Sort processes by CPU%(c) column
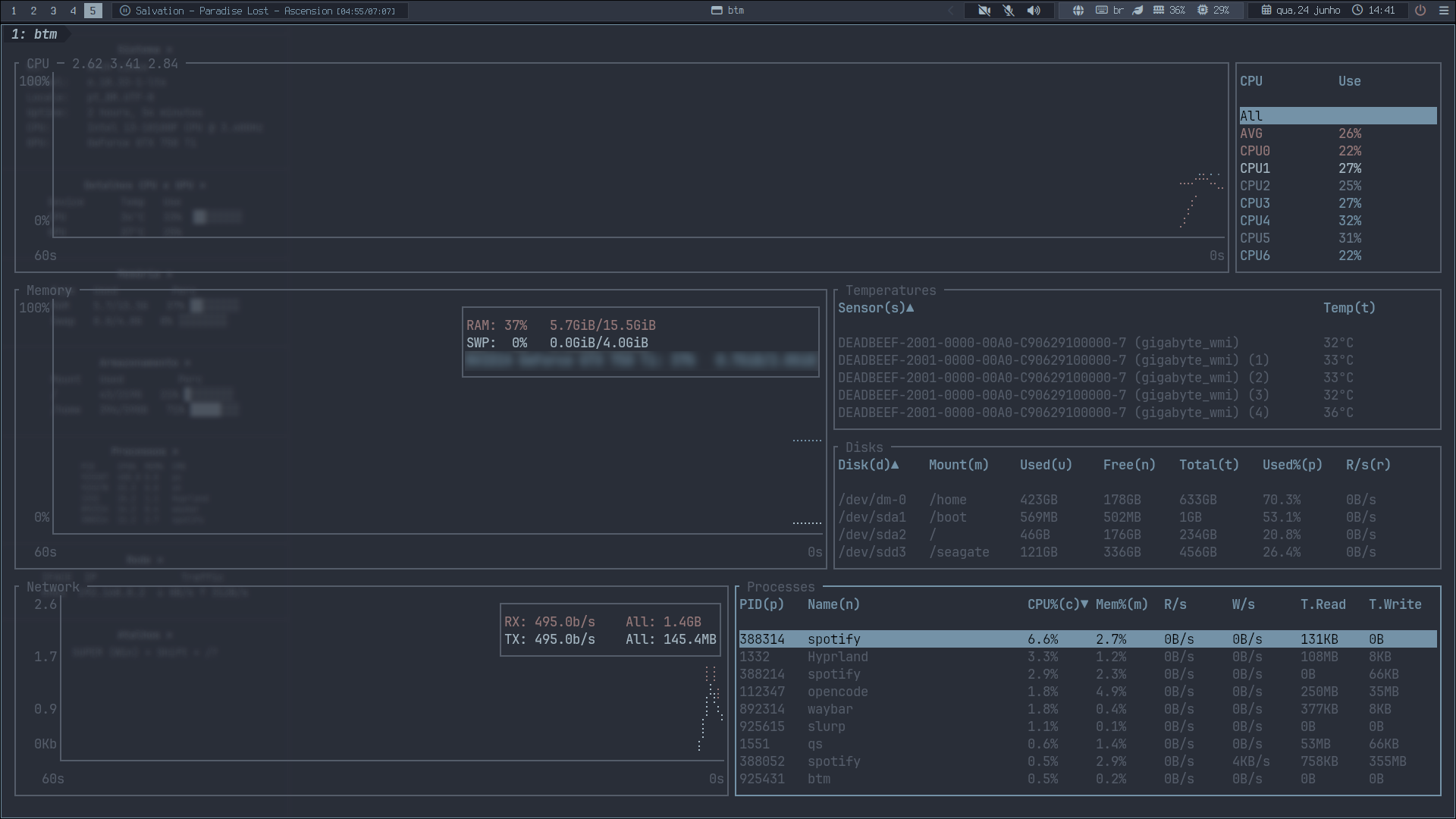 (x=1058, y=604)
